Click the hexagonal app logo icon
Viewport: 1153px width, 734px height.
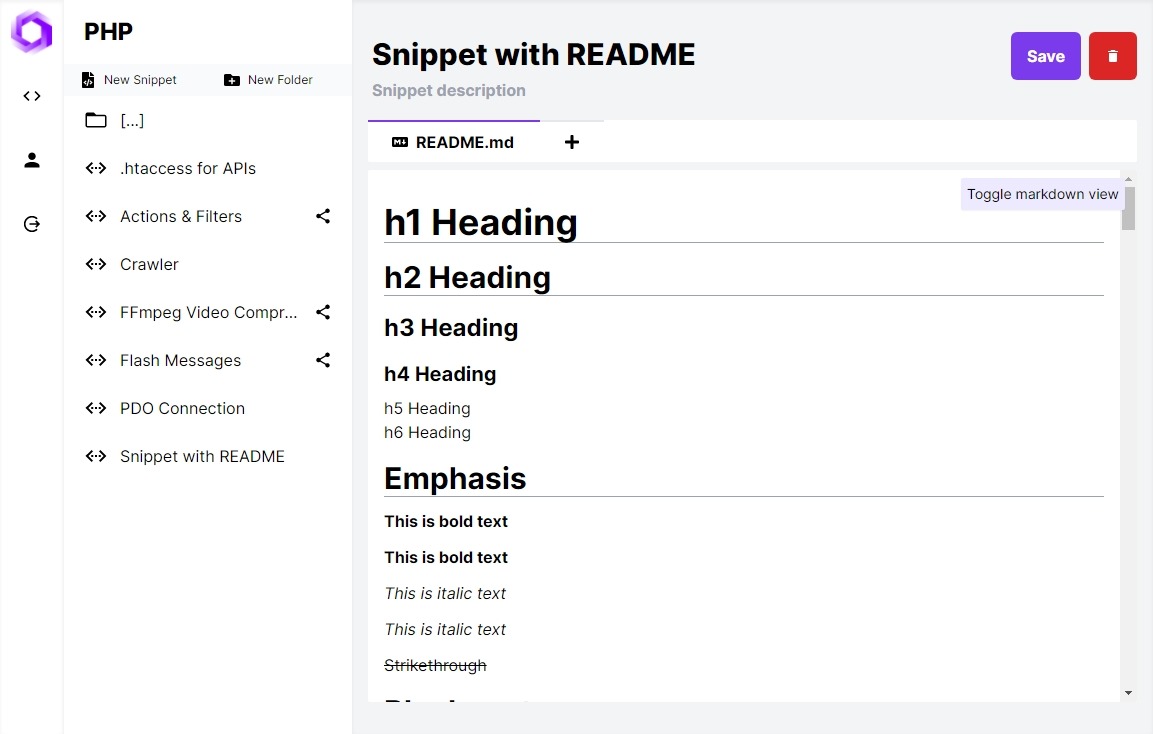pyautogui.click(x=31, y=31)
